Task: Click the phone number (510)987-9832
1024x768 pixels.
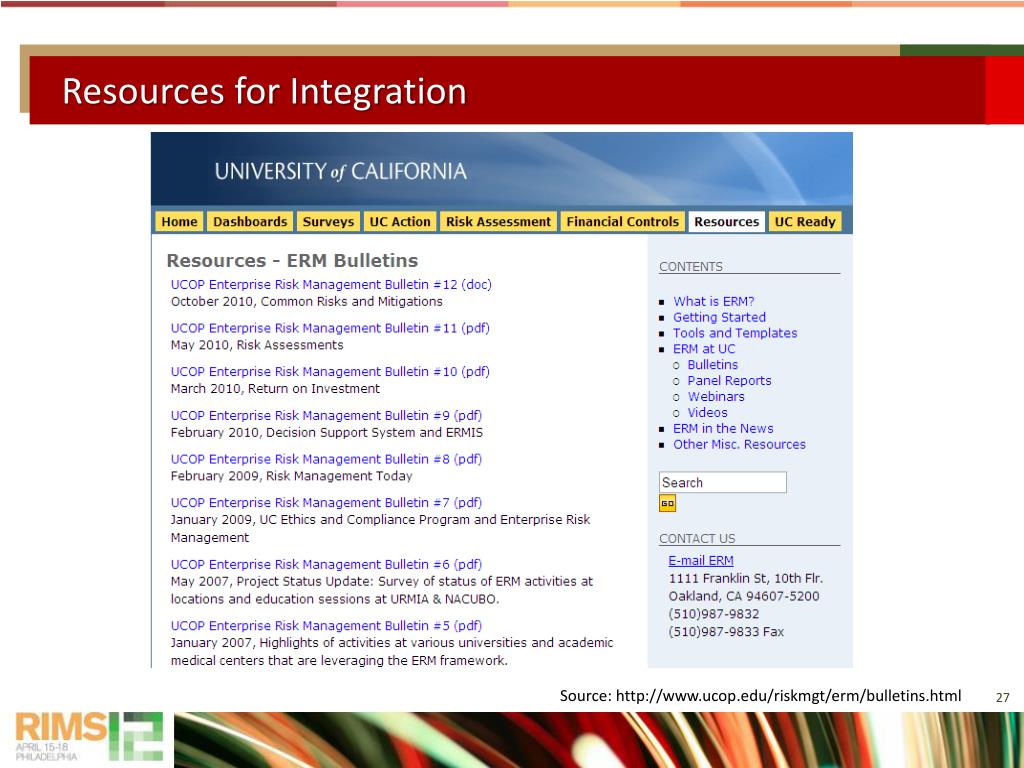Action: (x=713, y=614)
